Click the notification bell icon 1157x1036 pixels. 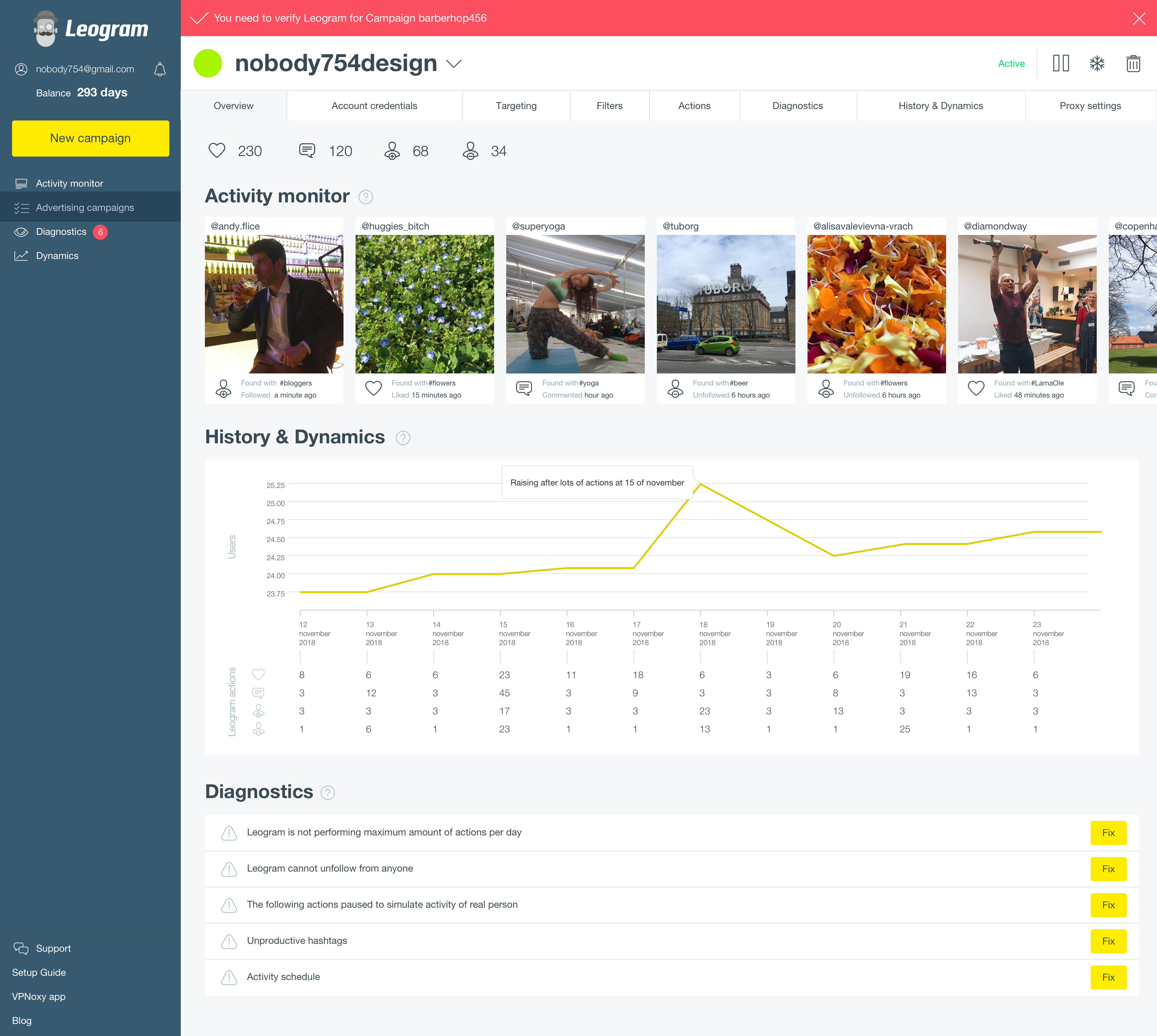point(160,70)
